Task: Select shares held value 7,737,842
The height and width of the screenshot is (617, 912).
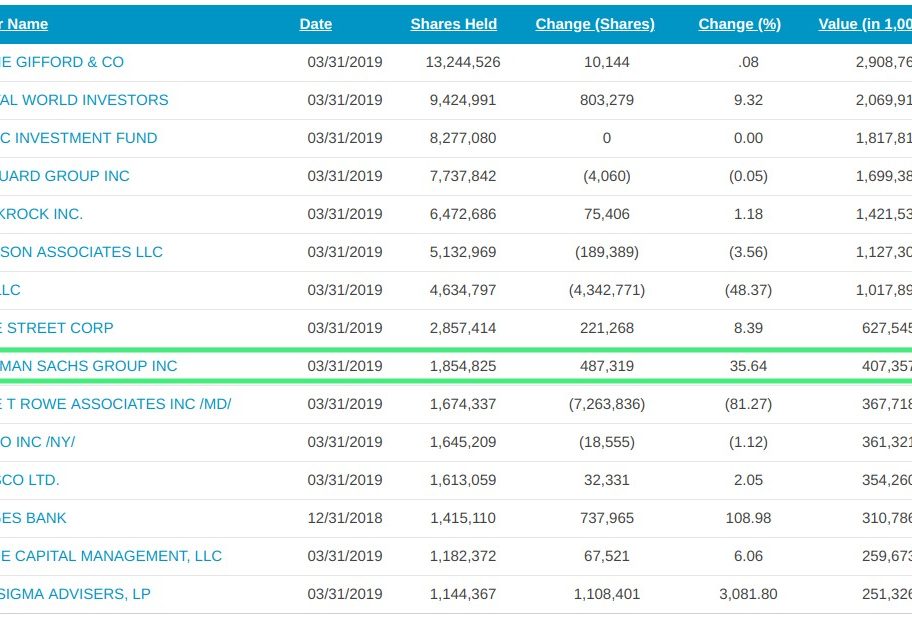Action: 463,176
